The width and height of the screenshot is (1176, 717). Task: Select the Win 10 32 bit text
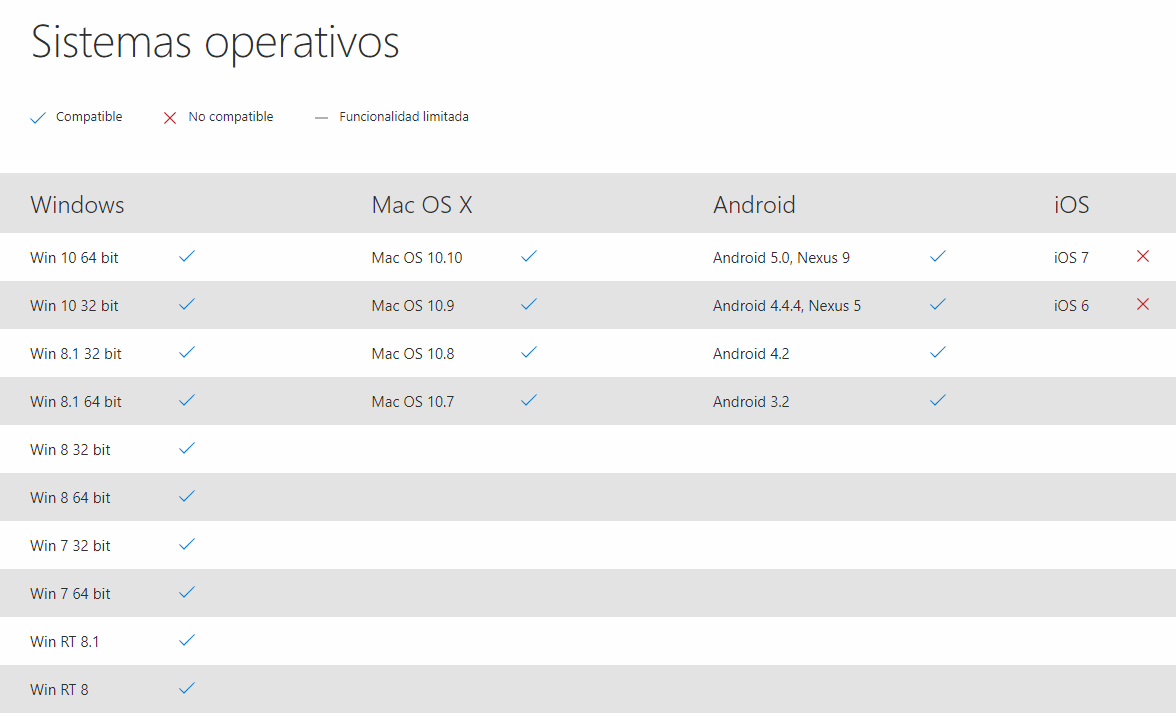click(74, 306)
